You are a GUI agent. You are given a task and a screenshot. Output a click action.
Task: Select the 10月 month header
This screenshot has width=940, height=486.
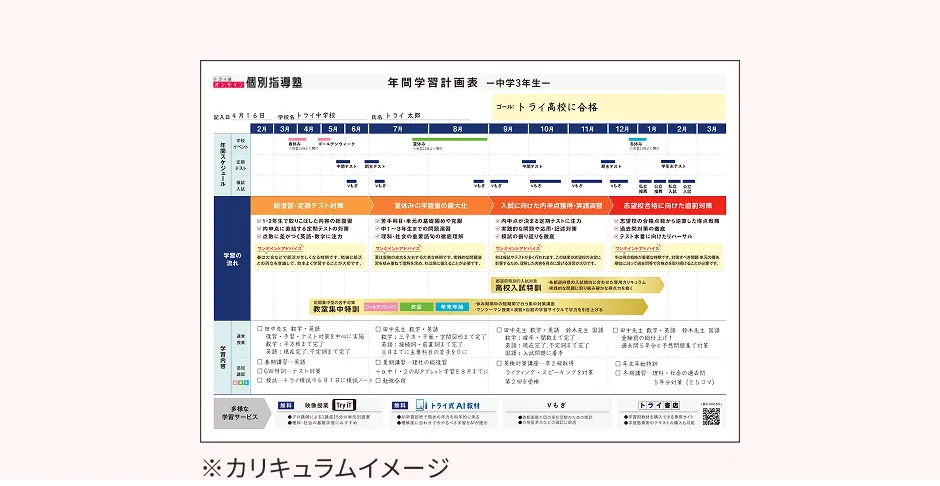547,129
